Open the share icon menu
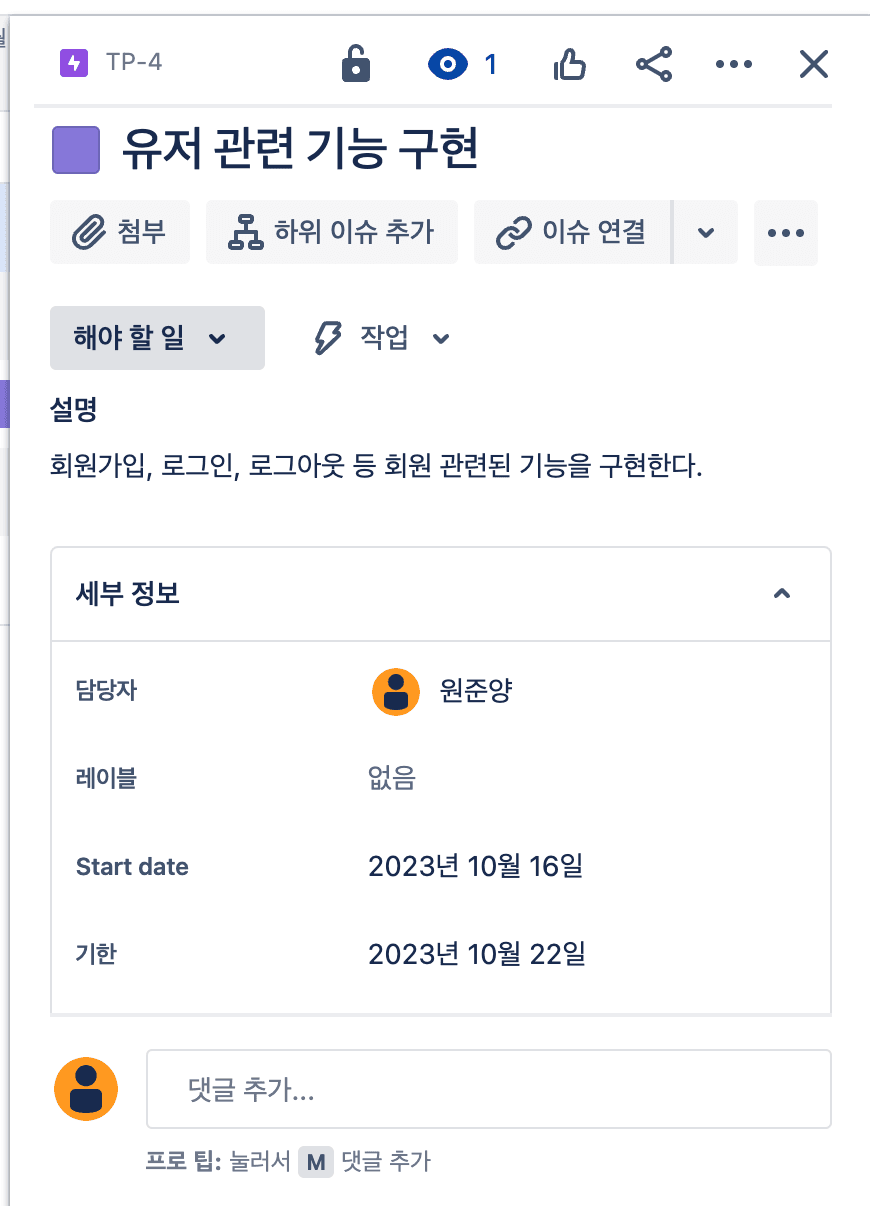This screenshot has width=870, height=1206. tap(654, 65)
